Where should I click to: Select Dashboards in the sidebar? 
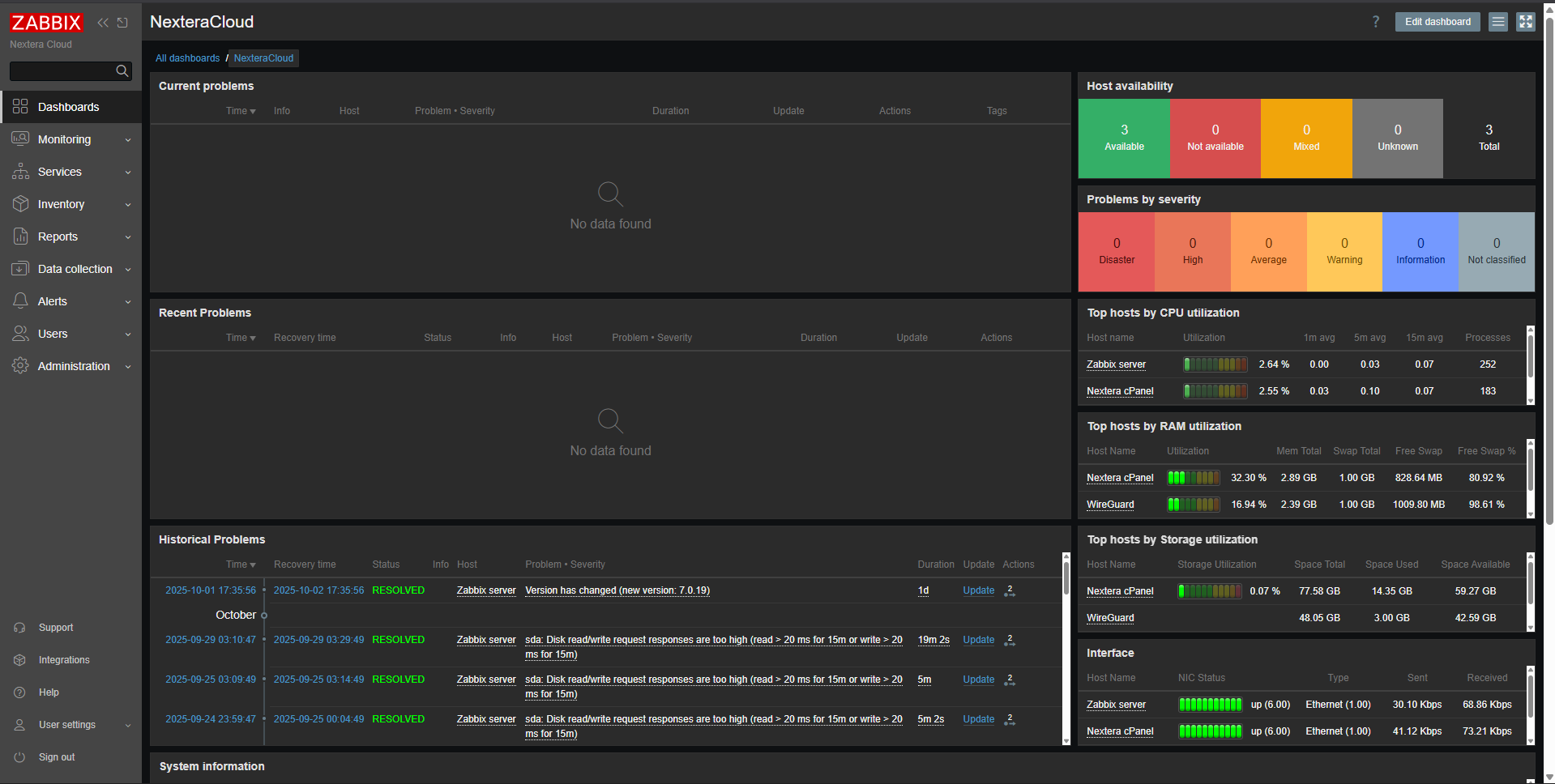click(68, 107)
